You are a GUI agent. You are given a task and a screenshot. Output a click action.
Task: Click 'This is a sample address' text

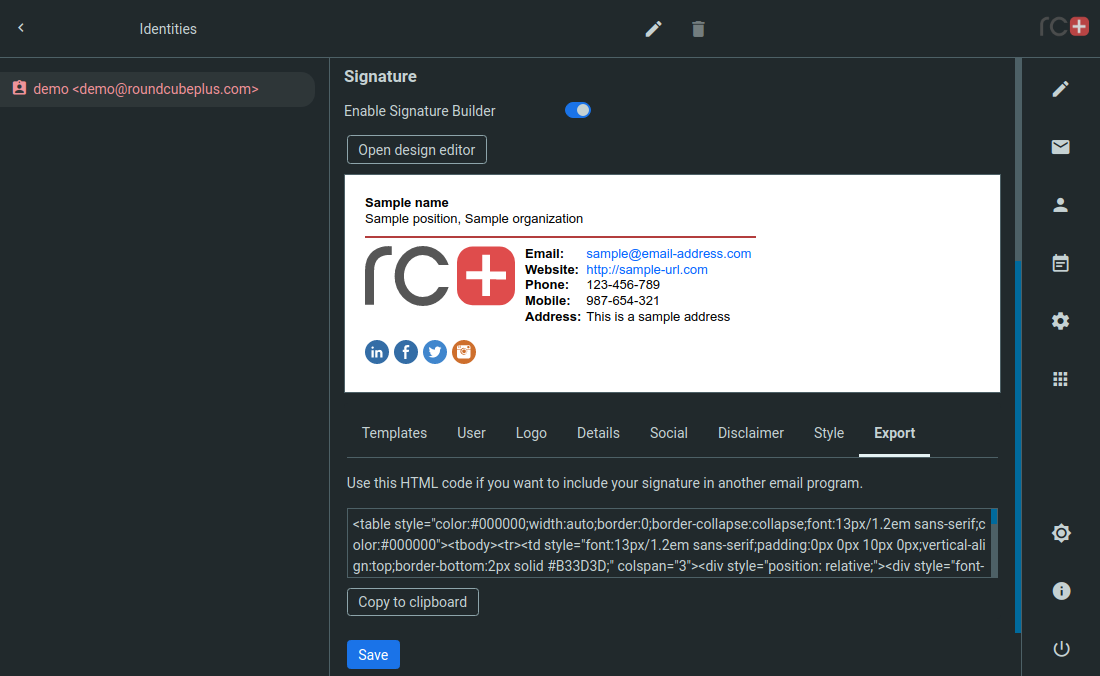pos(658,317)
